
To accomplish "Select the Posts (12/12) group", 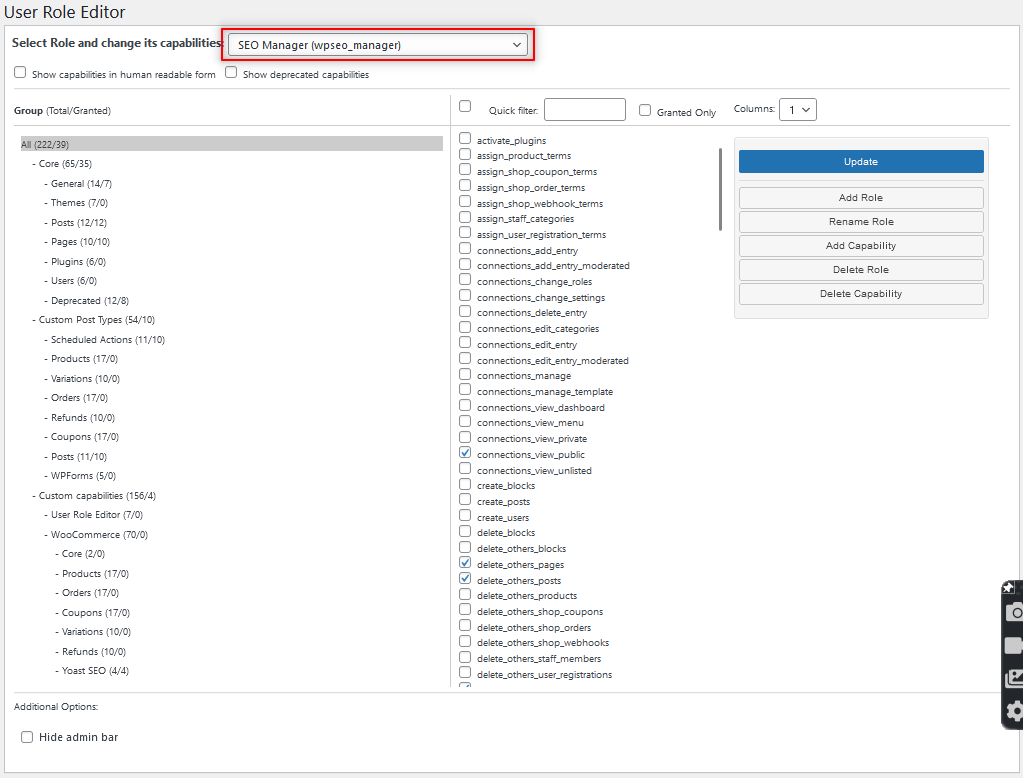I will point(79,223).
